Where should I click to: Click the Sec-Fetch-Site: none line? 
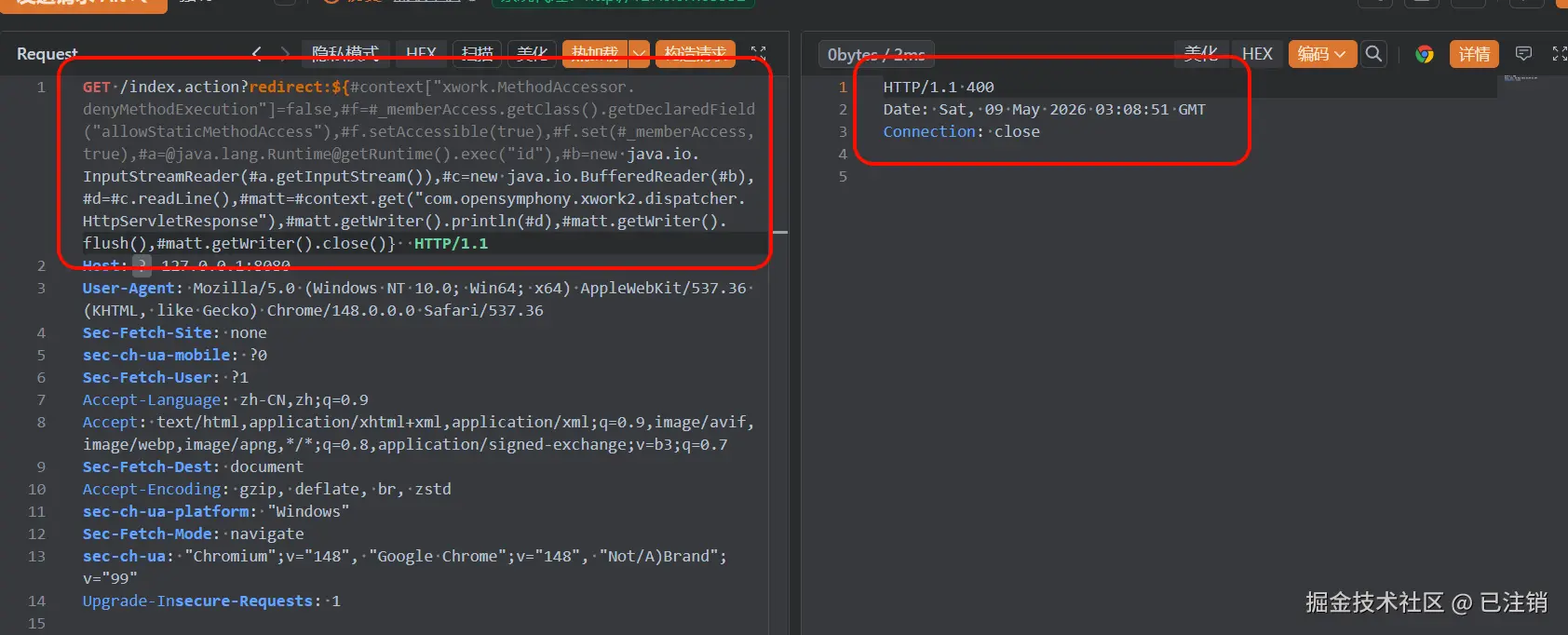coord(174,332)
